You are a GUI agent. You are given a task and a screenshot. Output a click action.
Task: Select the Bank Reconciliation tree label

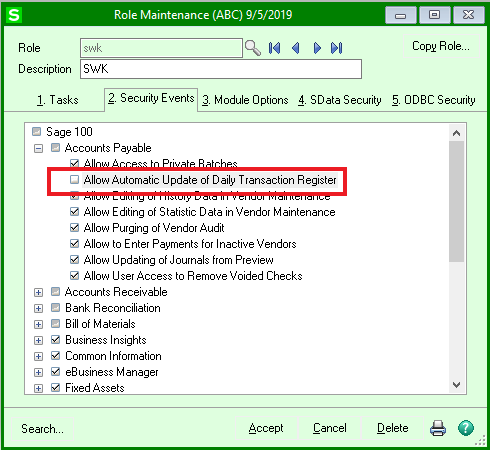pyautogui.click(x=113, y=308)
